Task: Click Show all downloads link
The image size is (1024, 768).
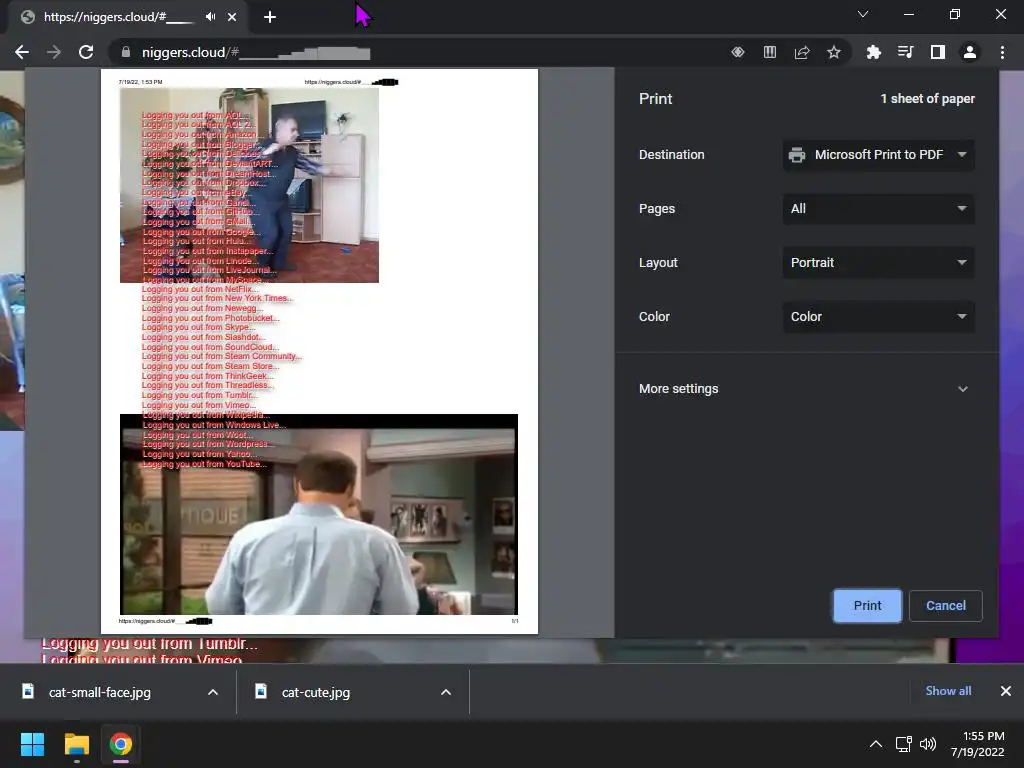Action: pos(948,691)
